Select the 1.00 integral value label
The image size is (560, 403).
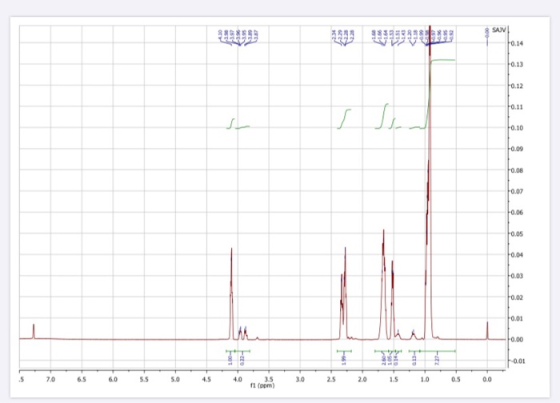coord(230,359)
